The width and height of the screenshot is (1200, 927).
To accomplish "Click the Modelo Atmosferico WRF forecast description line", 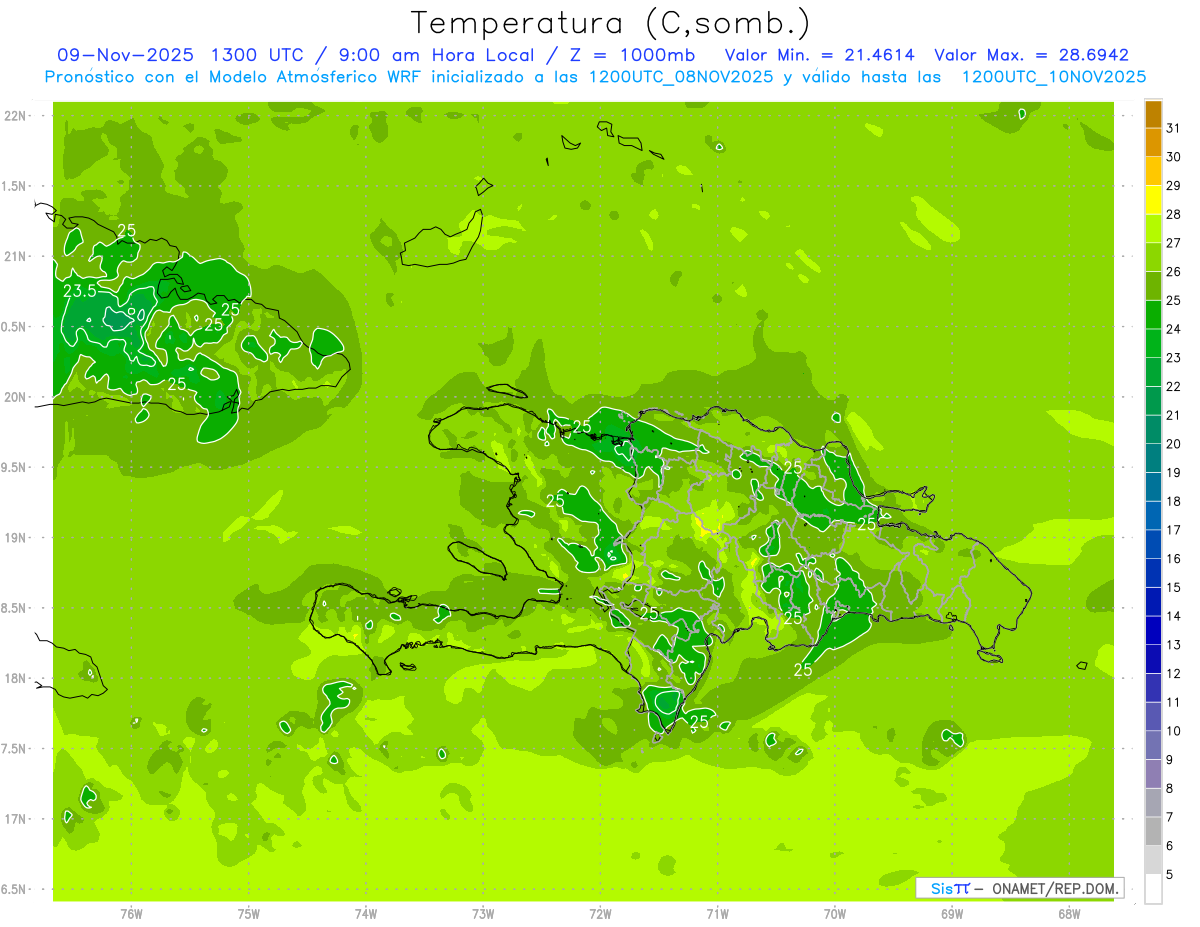I will point(595,77).
